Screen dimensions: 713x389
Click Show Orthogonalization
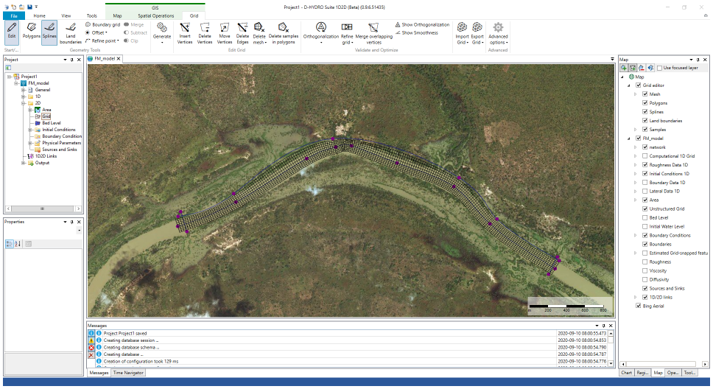click(x=422, y=25)
